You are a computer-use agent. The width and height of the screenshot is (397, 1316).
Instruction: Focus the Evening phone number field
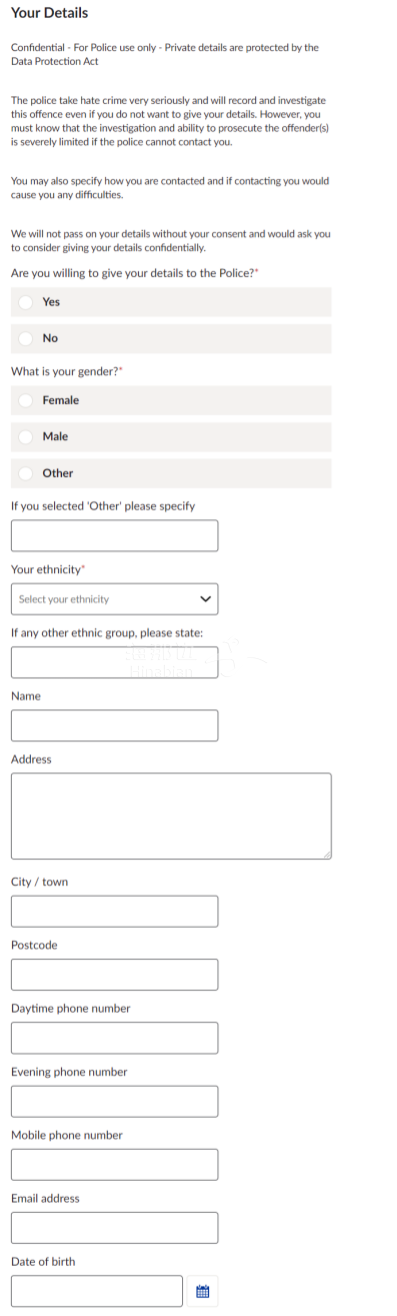[x=114, y=1101]
